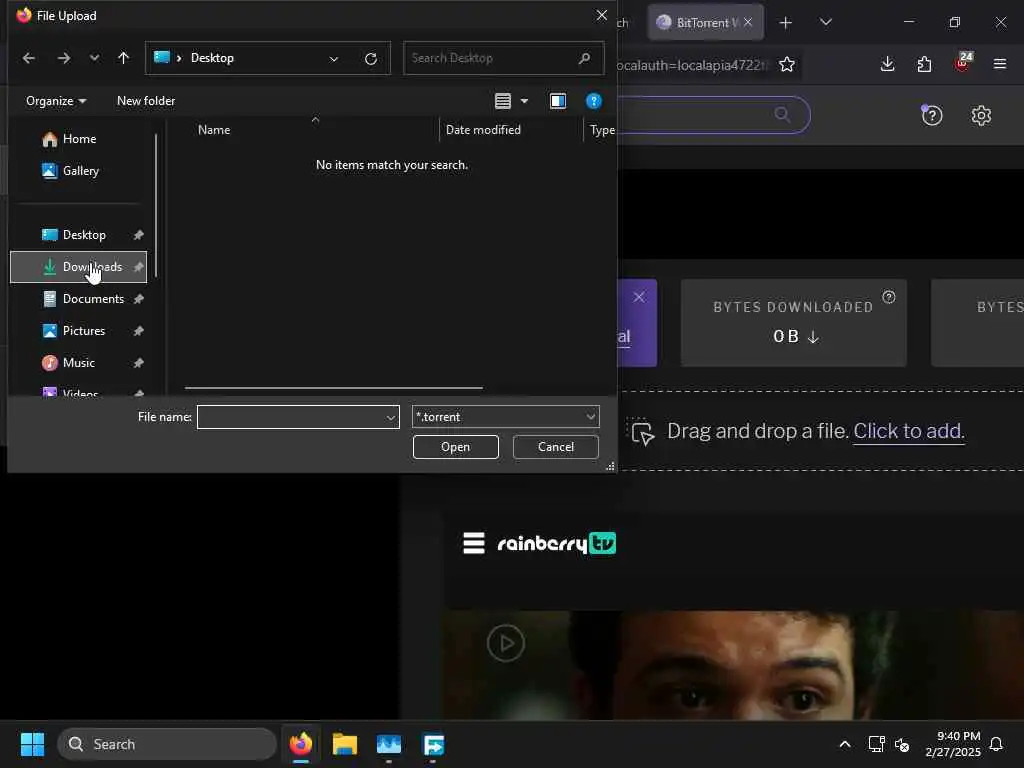The width and height of the screenshot is (1024, 768).
Task: Create a New folder
Action: (x=146, y=101)
